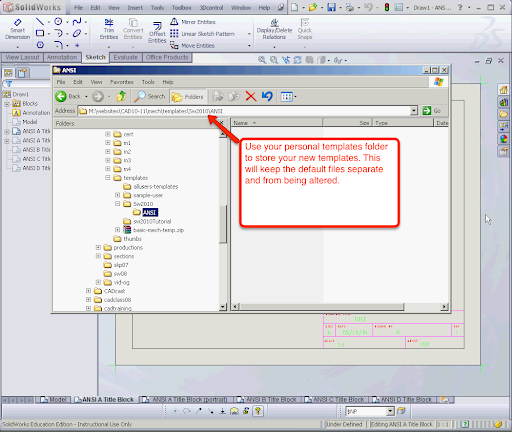The width and height of the screenshot is (512, 432).
Task: Select the sw2010Tutorial folder
Action: (x=152, y=221)
